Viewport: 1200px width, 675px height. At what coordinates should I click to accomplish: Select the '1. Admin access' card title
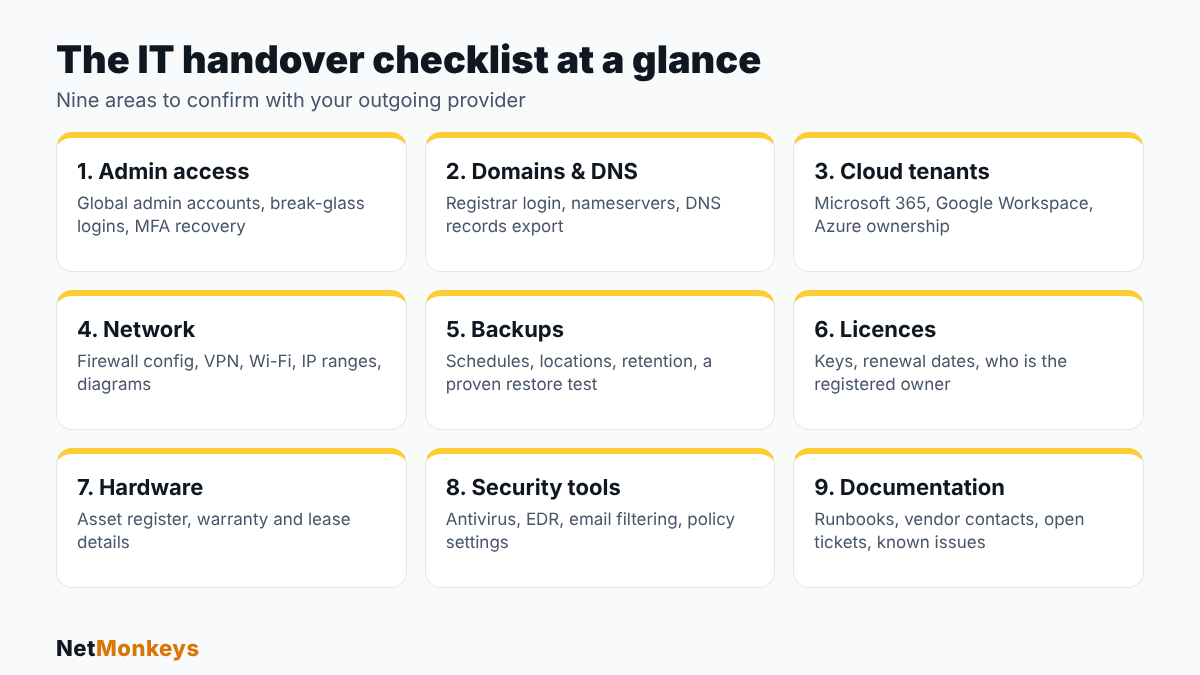(163, 171)
